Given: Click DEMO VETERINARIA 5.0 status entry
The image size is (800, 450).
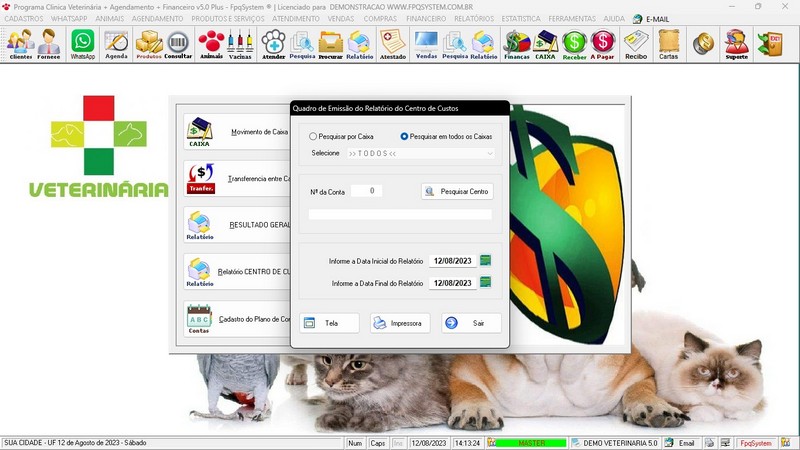Looking at the screenshot, I should tap(615, 443).
